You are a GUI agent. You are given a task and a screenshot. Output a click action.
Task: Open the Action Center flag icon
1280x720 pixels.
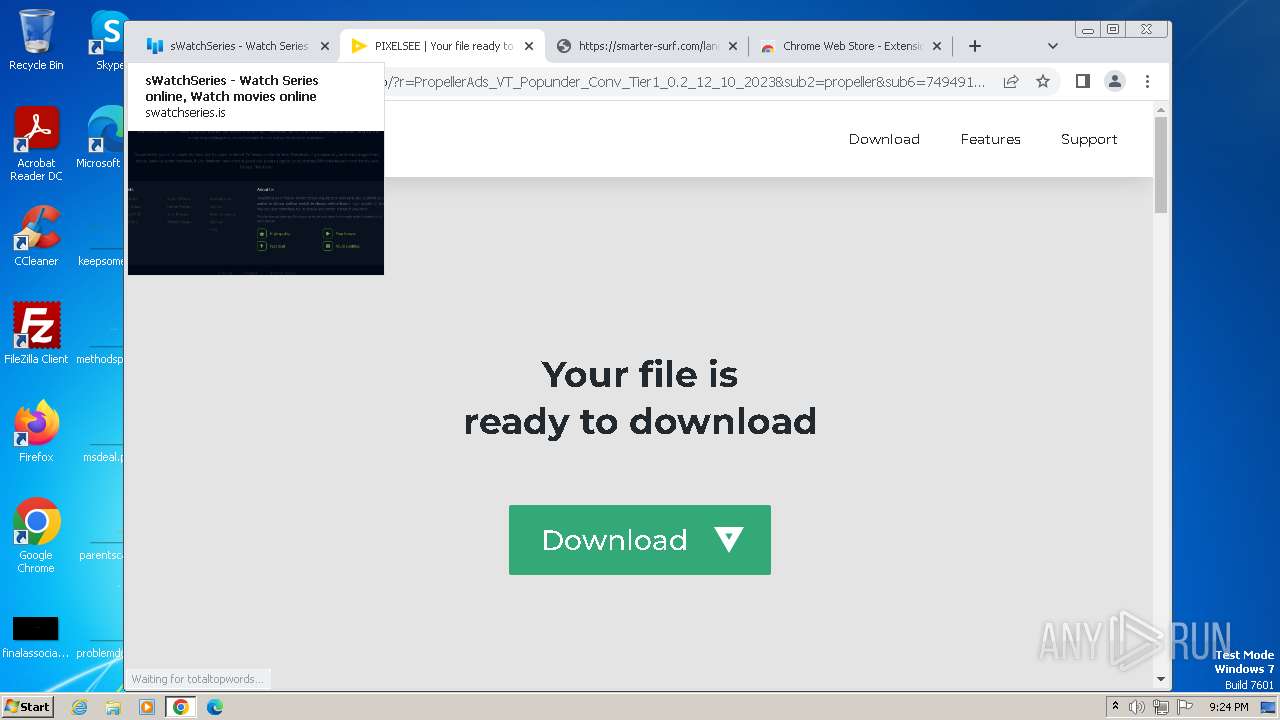(1183, 707)
